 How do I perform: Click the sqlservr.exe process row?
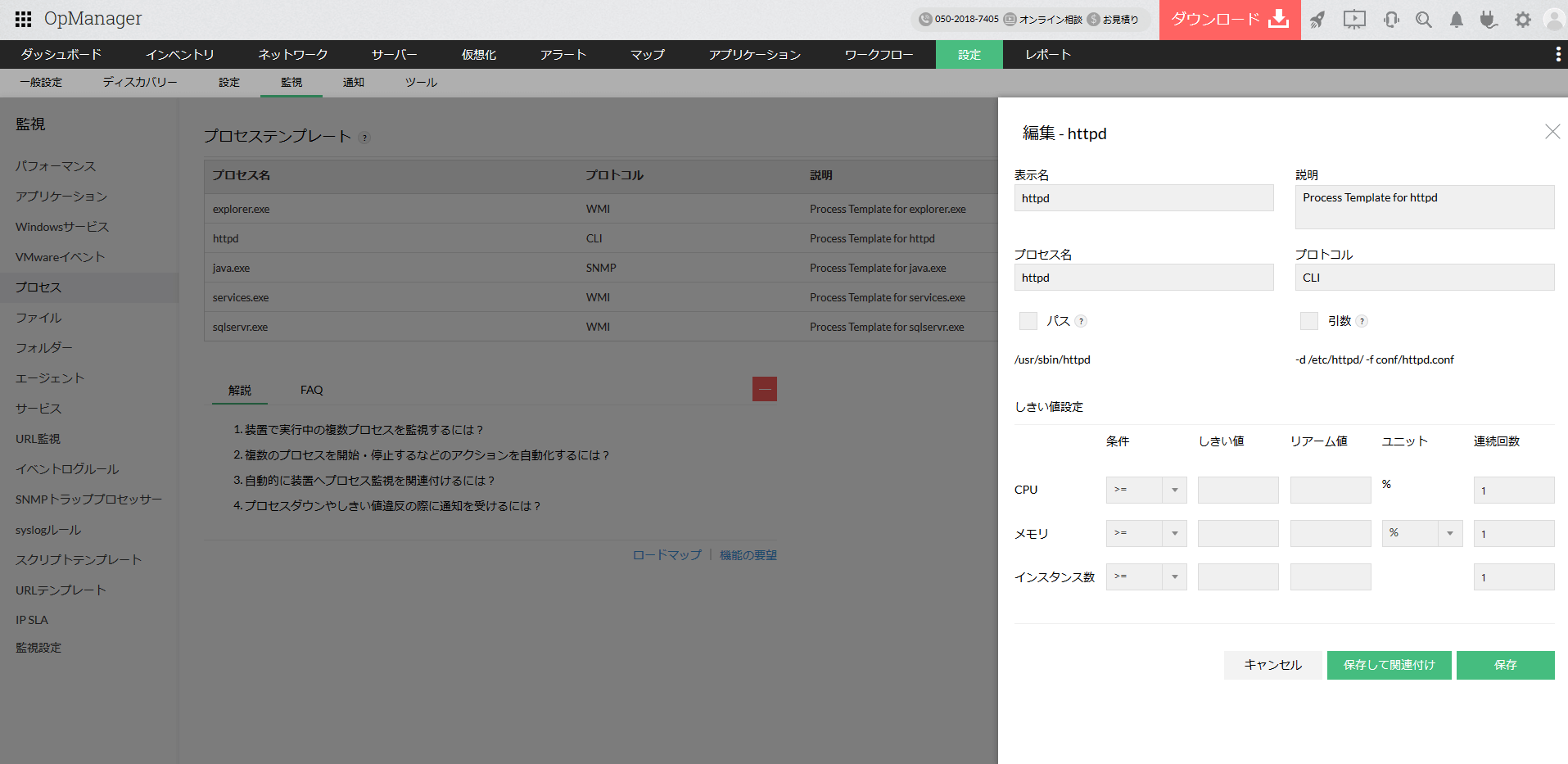point(601,327)
